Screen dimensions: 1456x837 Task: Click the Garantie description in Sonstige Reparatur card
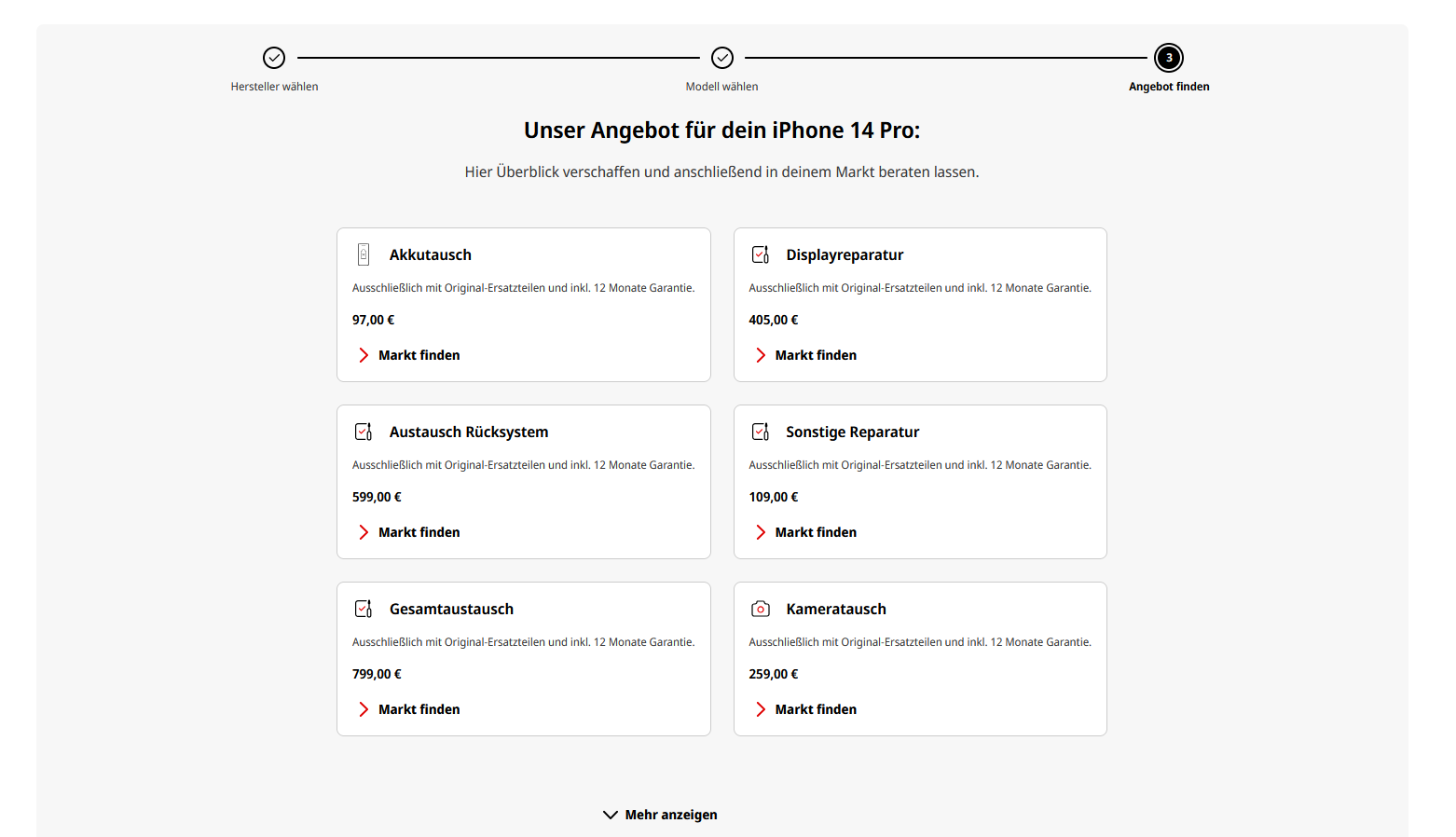click(920, 465)
